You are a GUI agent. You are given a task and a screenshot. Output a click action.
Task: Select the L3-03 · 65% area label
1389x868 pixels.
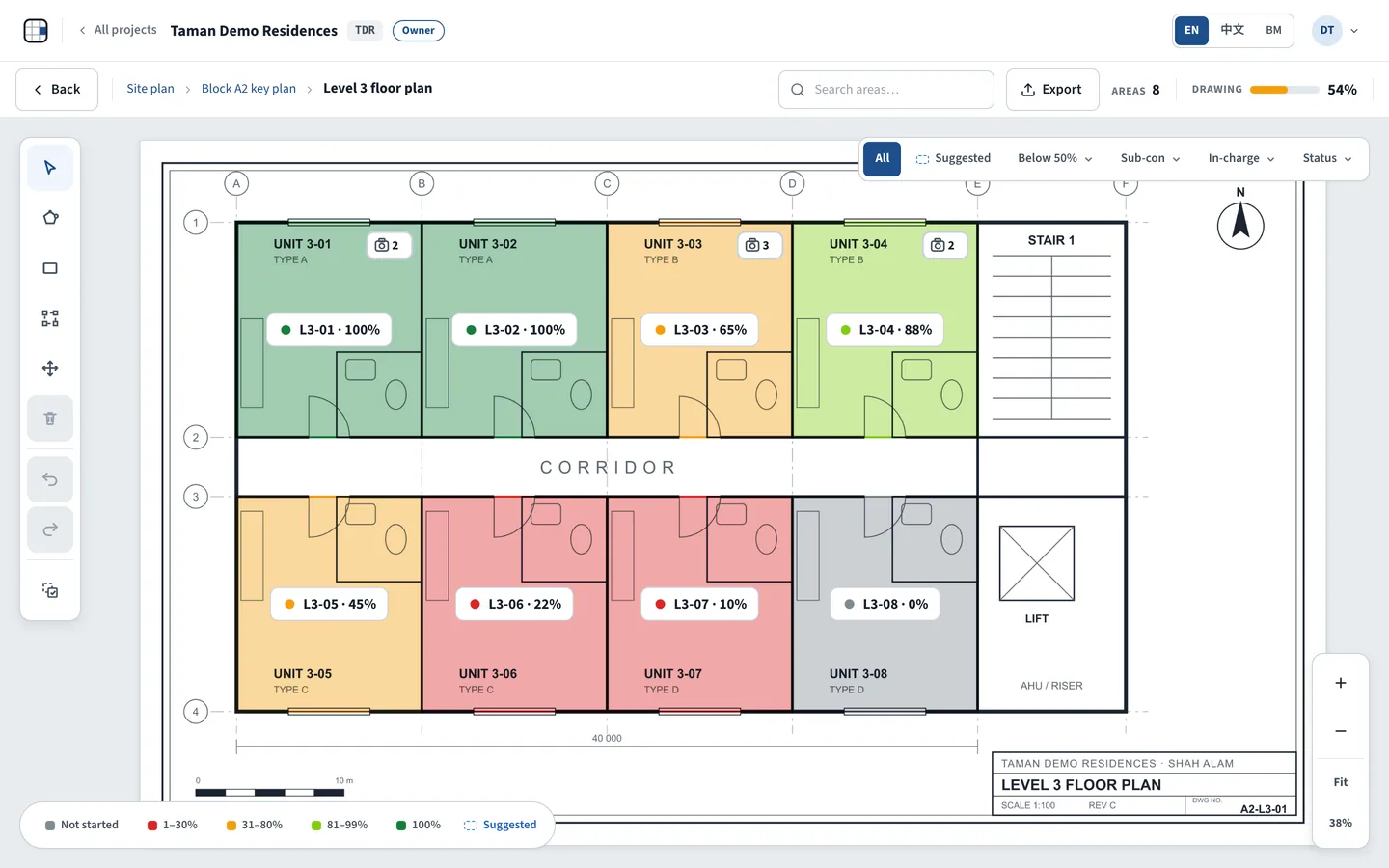[700, 330]
